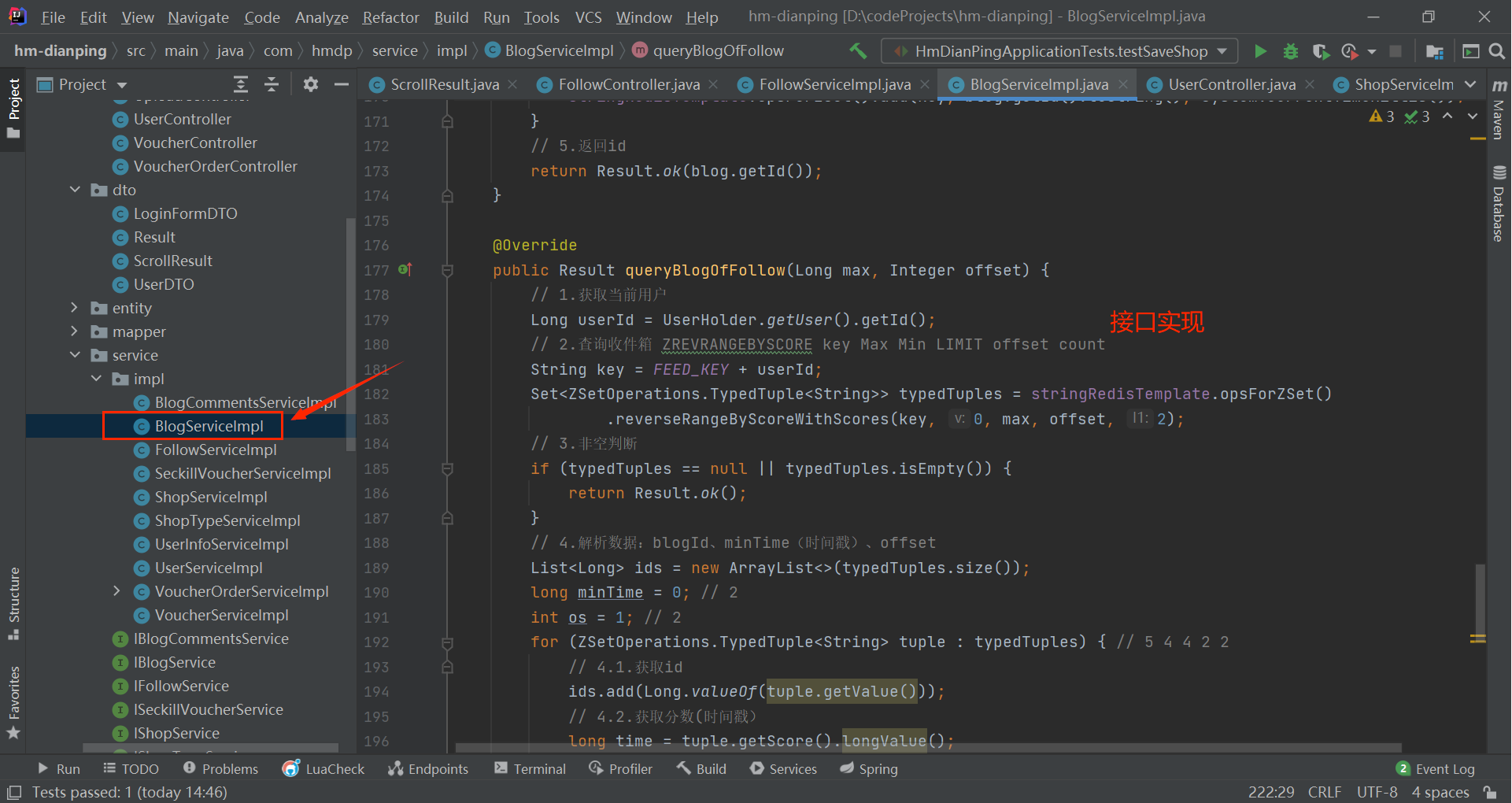The image size is (1512, 803).
Task: Open LuaCheck tool window
Action: tap(323, 768)
